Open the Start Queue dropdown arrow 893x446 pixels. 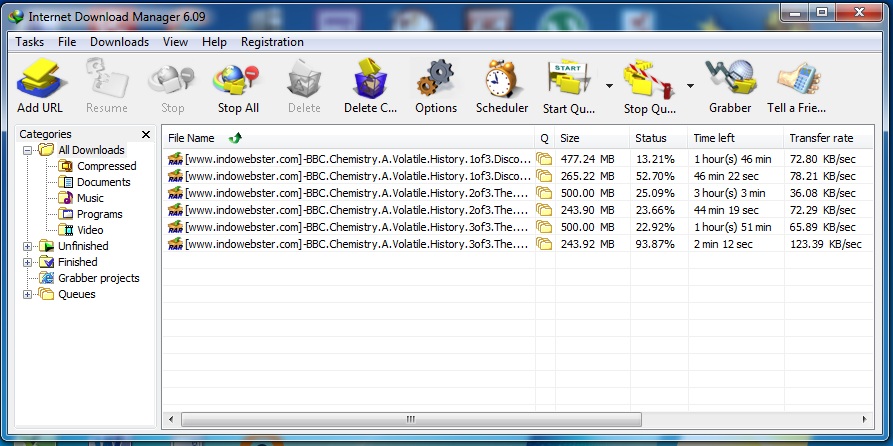coord(609,86)
